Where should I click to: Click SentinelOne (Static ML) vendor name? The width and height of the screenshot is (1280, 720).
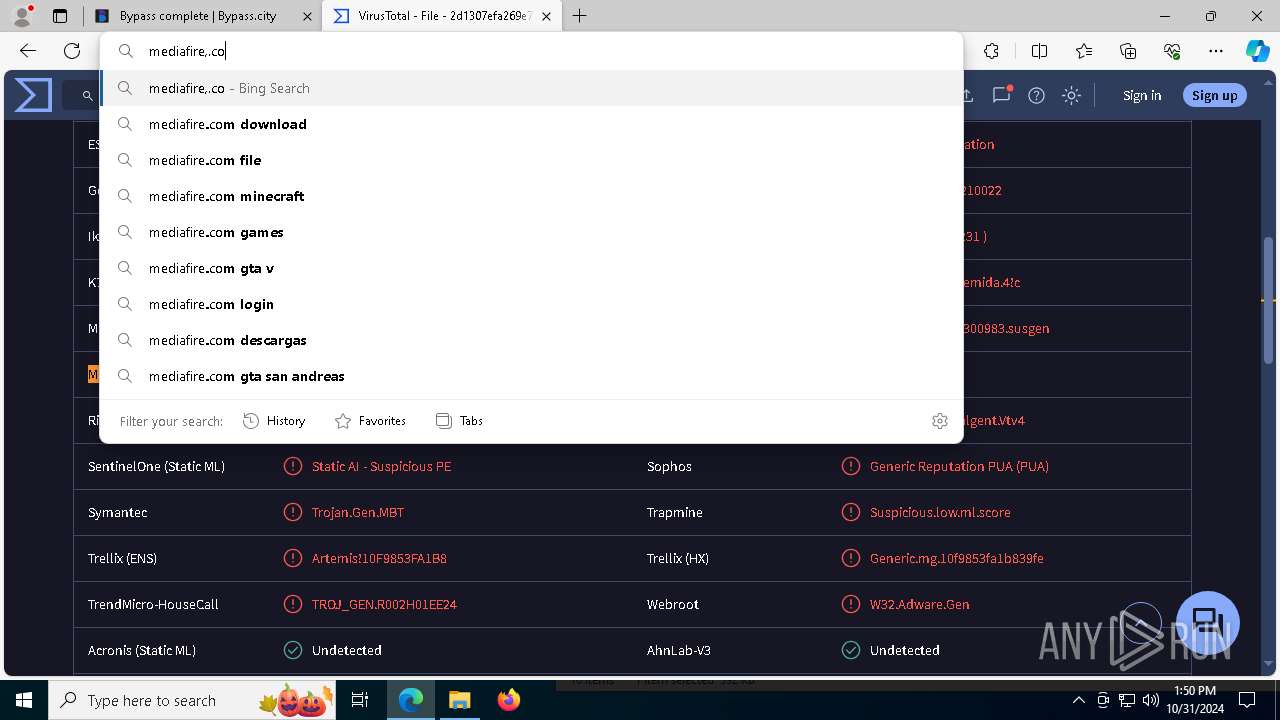tap(156, 466)
